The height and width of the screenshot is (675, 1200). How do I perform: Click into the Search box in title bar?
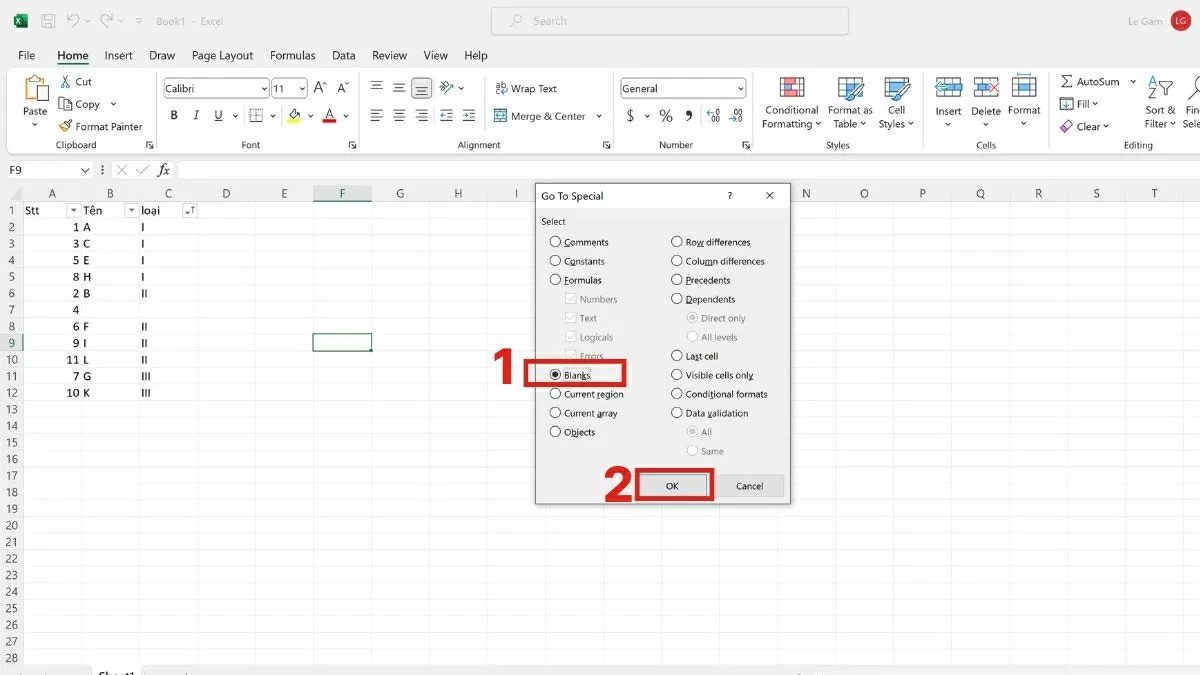click(x=670, y=21)
